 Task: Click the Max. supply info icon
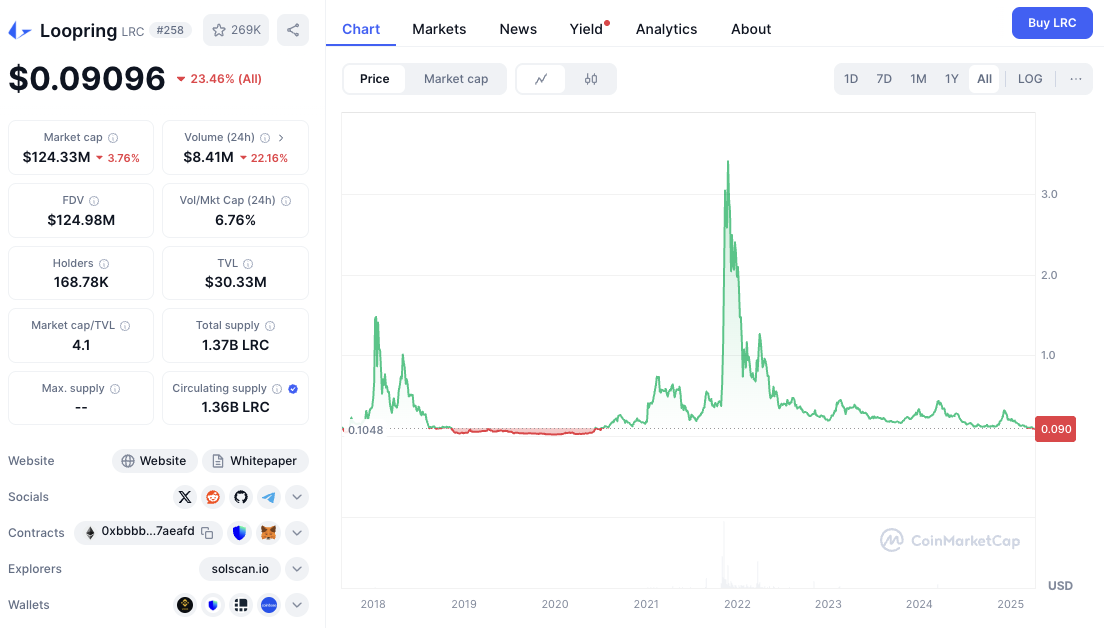click(x=115, y=389)
